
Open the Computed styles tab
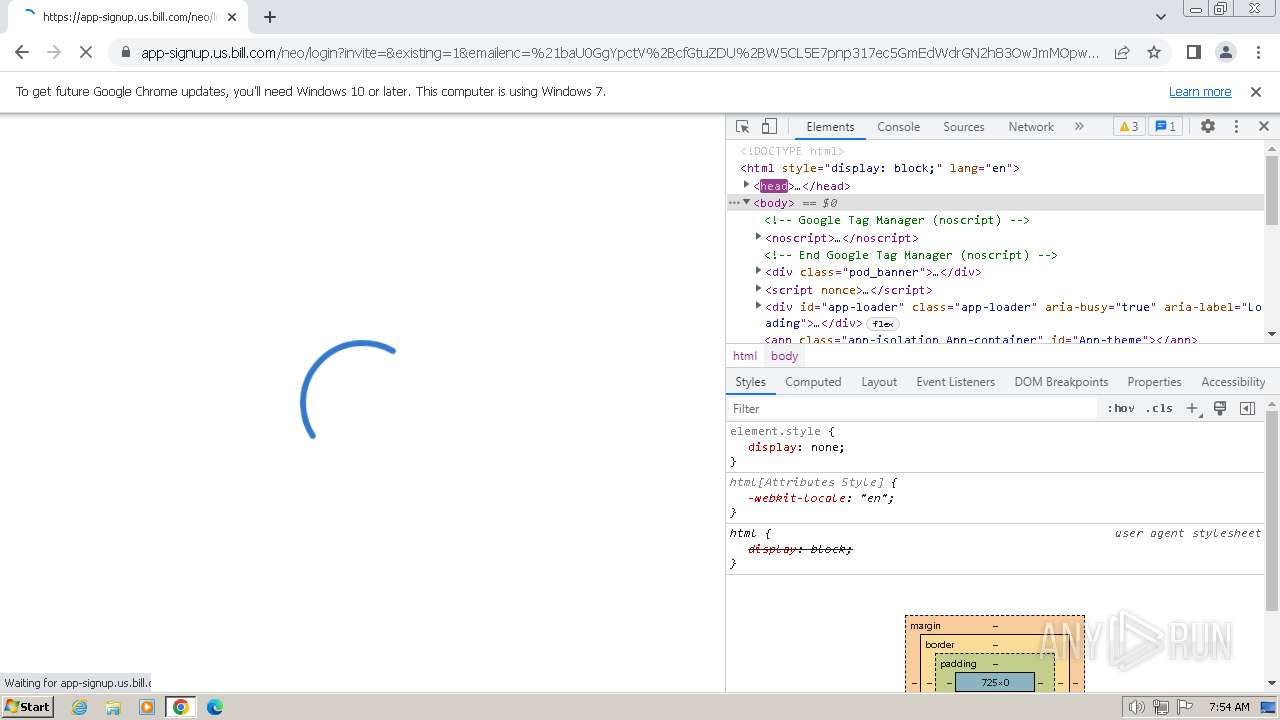tap(813, 382)
